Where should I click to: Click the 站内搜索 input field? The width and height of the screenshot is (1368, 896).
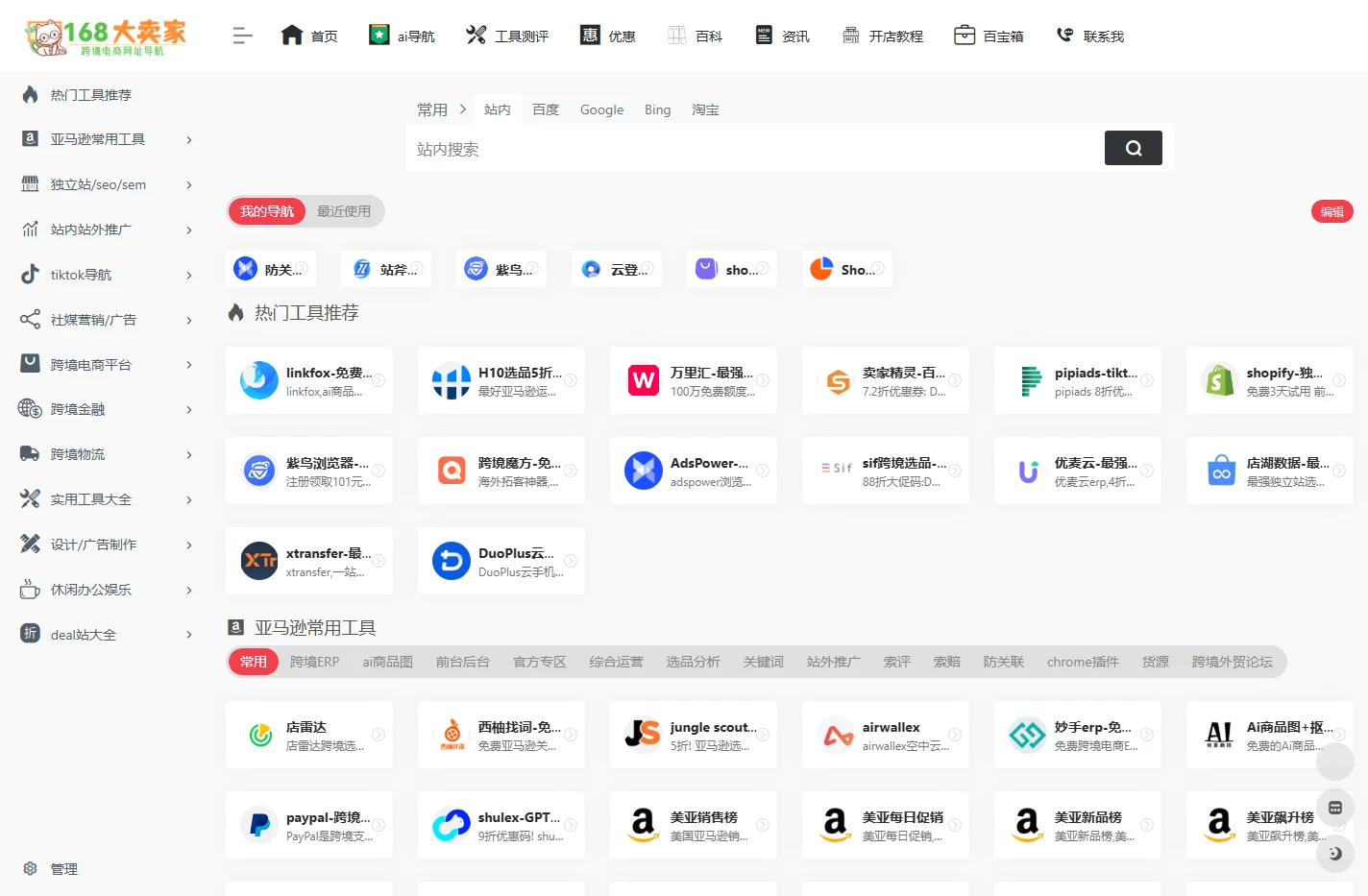(x=754, y=149)
